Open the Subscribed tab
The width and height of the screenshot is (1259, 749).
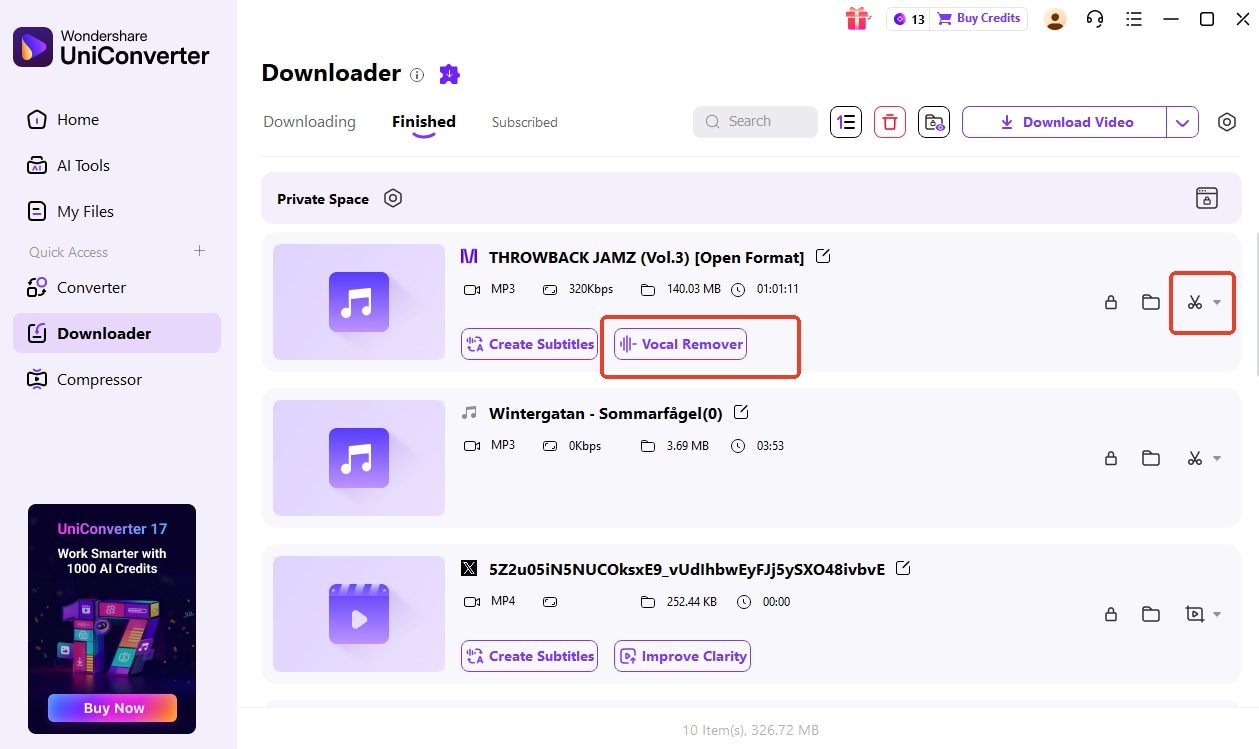[x=523, y=121]
